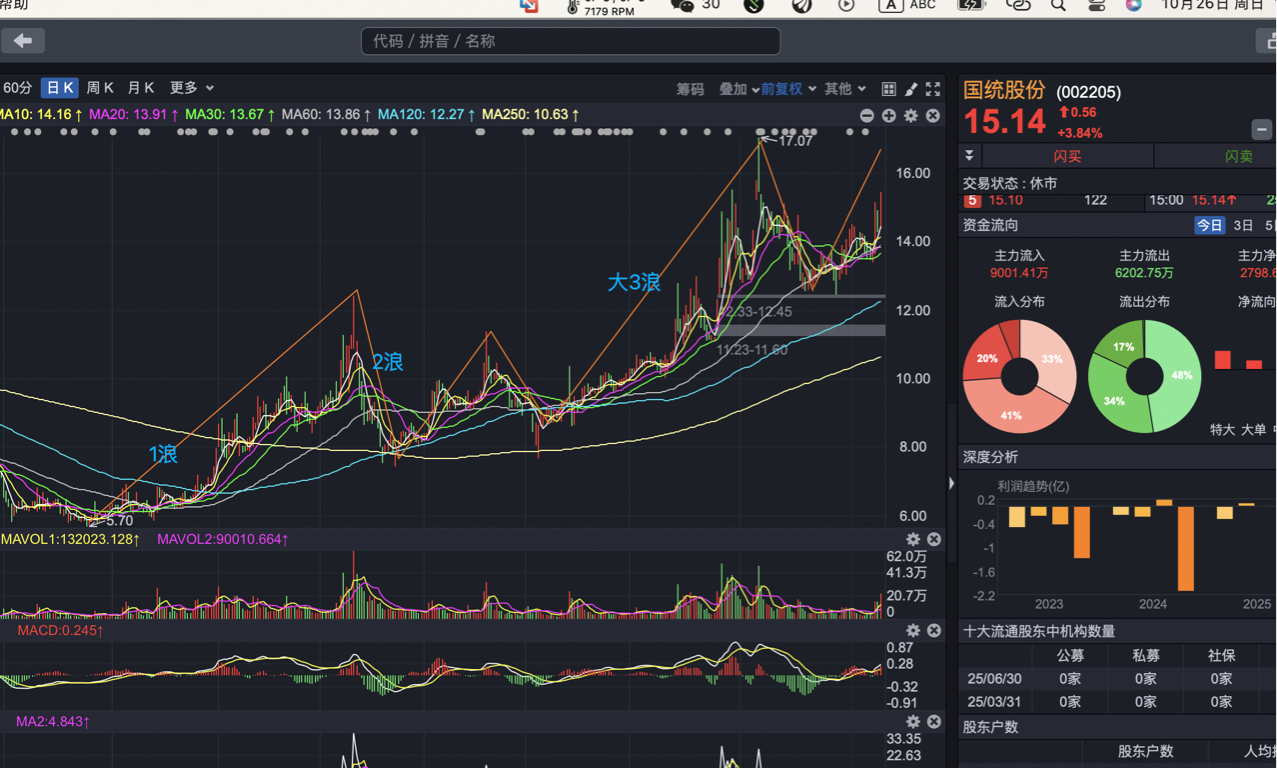Select the 周K chart tab
Image resolution: width=1277 pixels, height=768 pixels.
coord(100,88)
